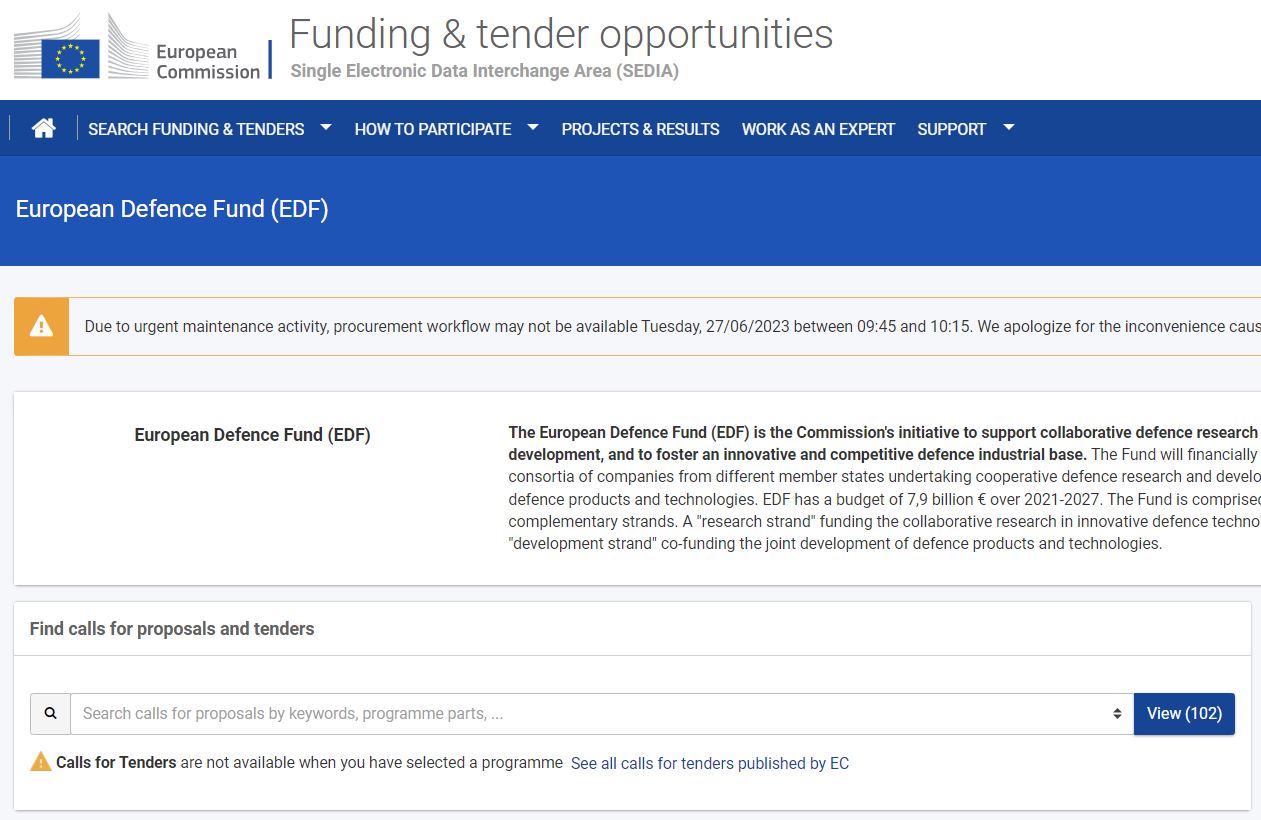Click the View (102) button
The height and width of the screenshot is (820, 1261).
pyautogui.click(x=1184, y=714)
